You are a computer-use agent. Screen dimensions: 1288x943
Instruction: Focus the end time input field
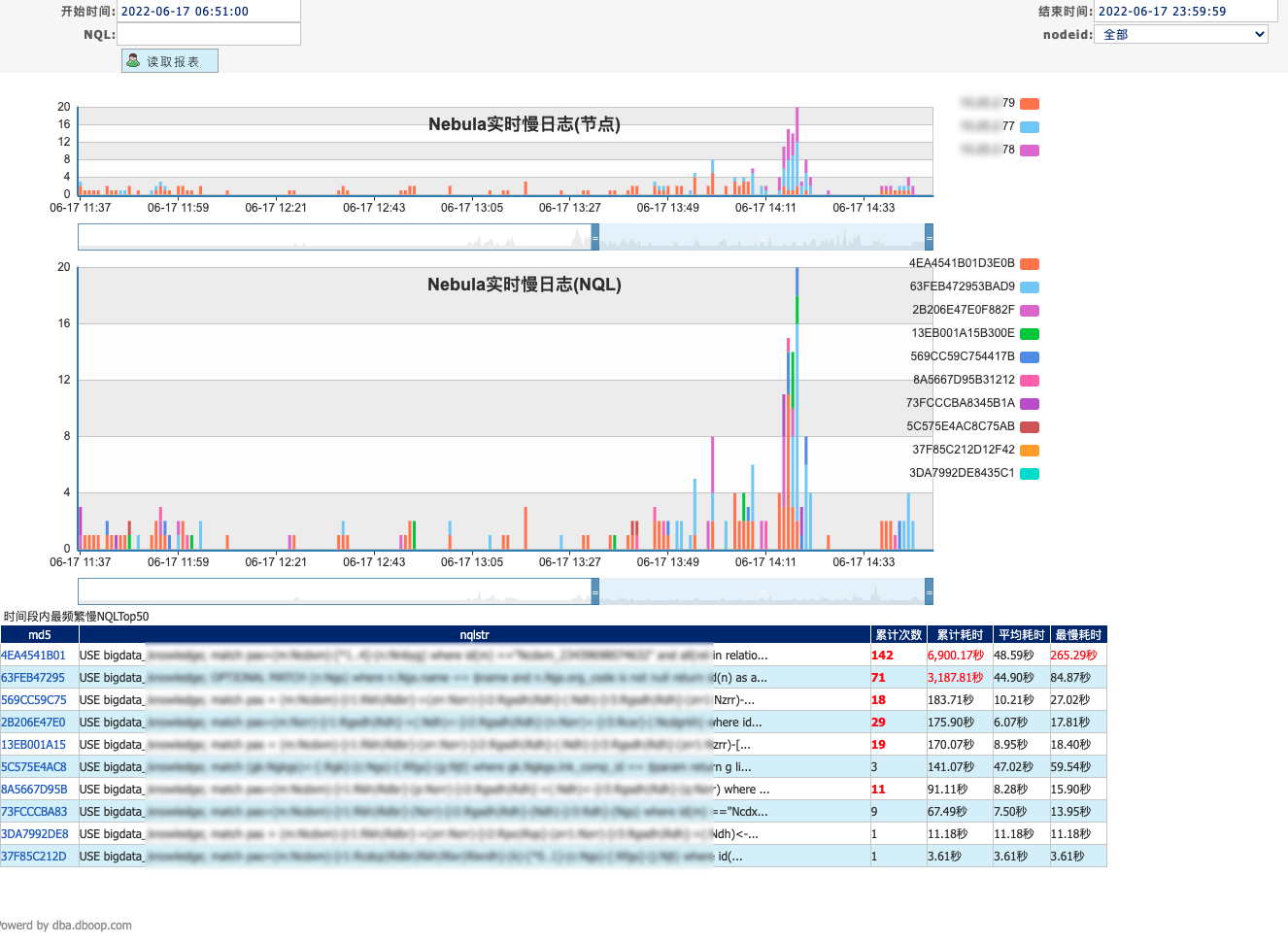(1185, 12)
